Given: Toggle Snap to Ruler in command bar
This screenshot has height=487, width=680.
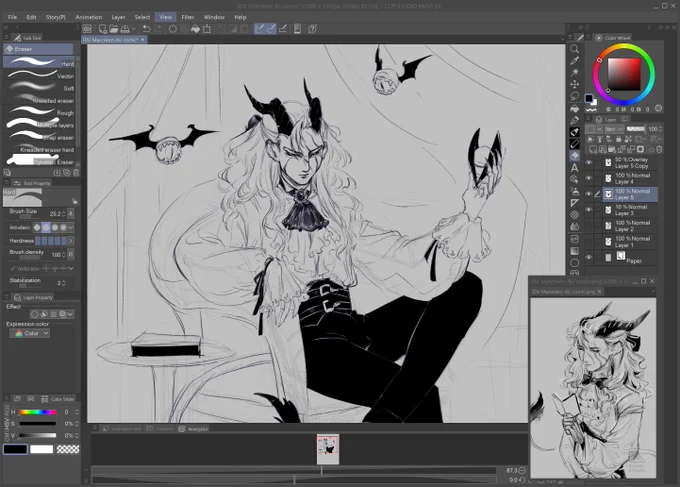Looking at the screenshot, I should click(x=259, y=29).
